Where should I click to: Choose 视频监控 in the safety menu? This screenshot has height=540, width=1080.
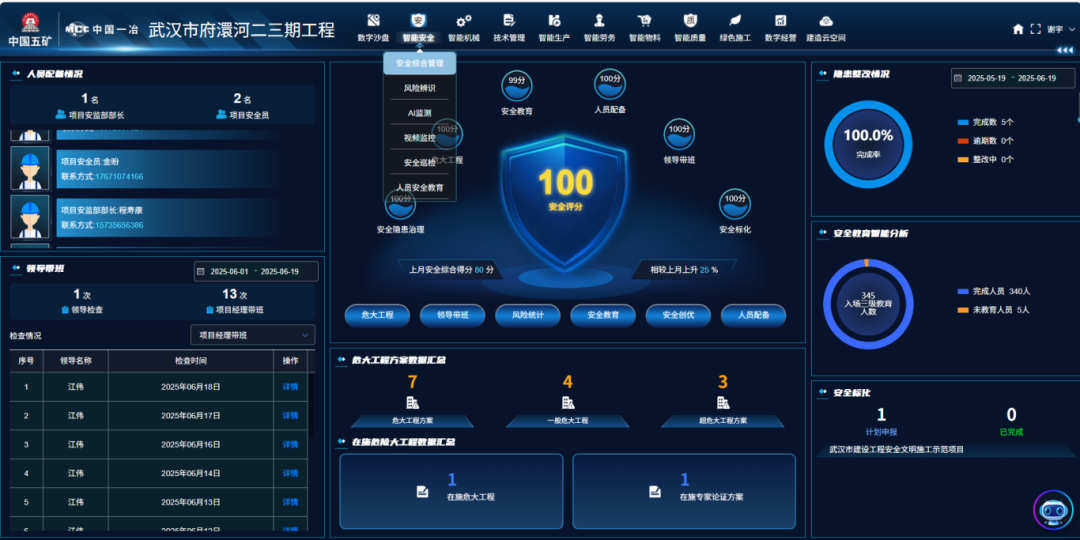pyautogui.click(x=419, y=138)
